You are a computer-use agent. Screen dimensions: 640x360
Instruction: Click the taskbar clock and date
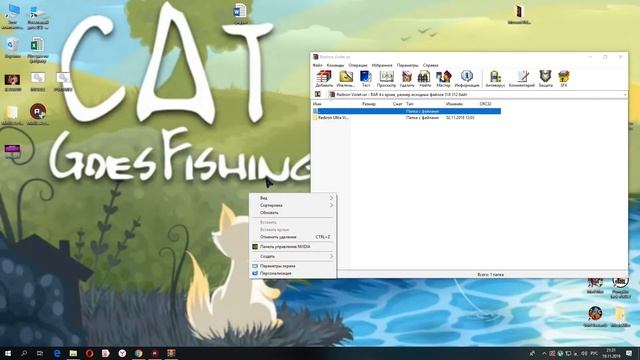click(x=611, y=353)
